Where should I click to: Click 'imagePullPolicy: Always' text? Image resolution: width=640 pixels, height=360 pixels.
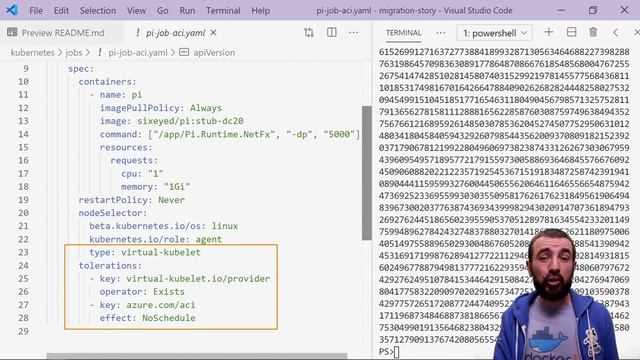click(161, 108)
